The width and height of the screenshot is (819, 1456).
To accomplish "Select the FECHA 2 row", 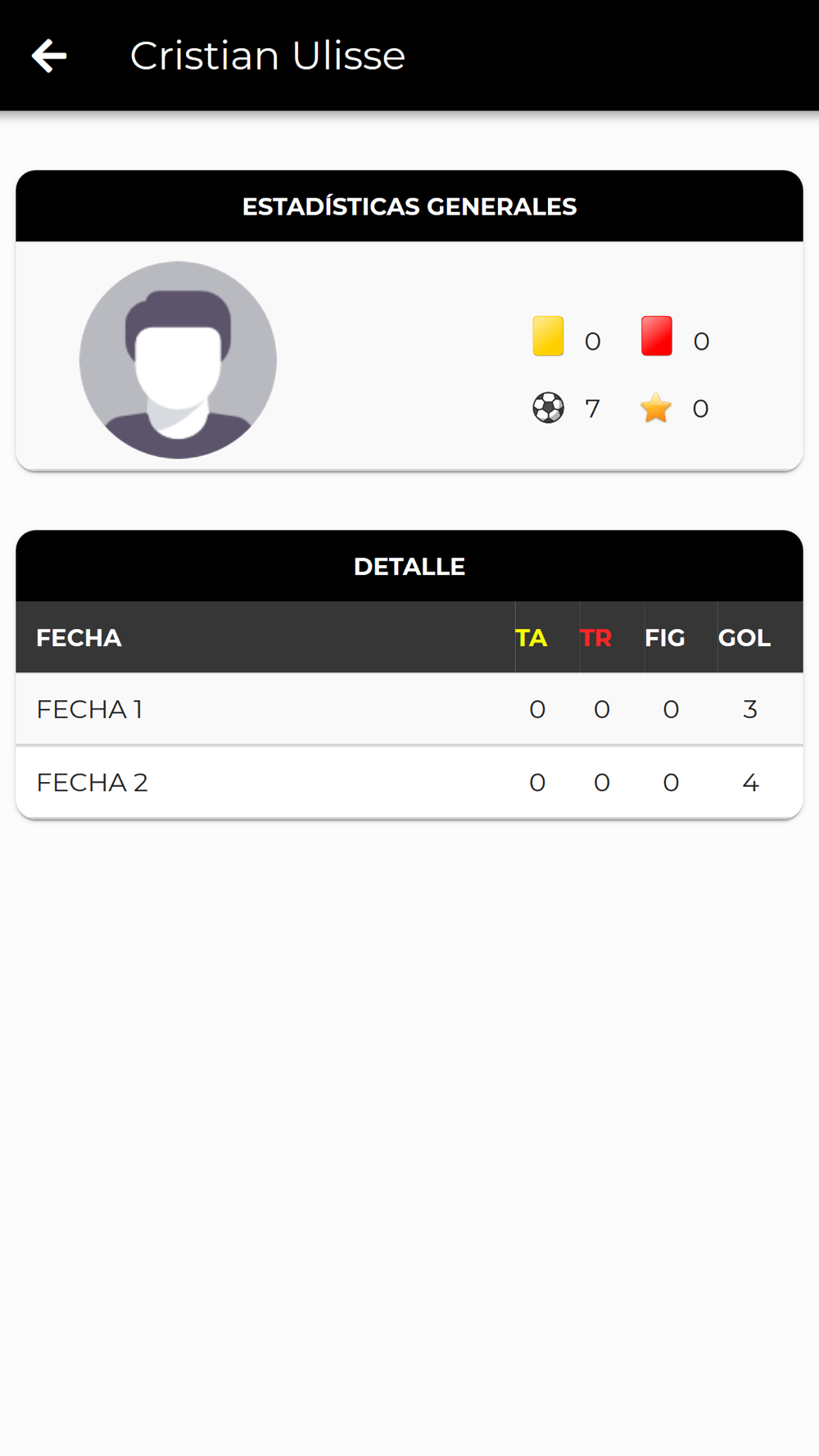I will (409, 782).
